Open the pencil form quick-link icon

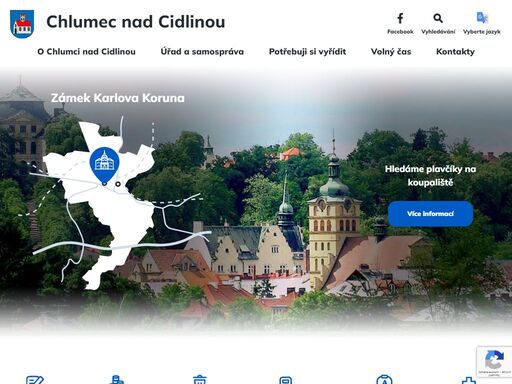click(35, 380)
